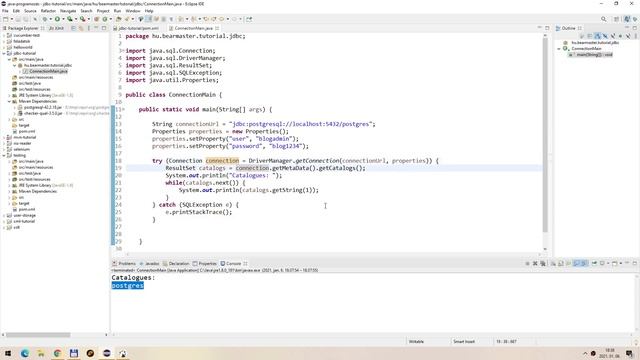Open the Run menu
Screen dimensions: 640x360
[117, 11]
